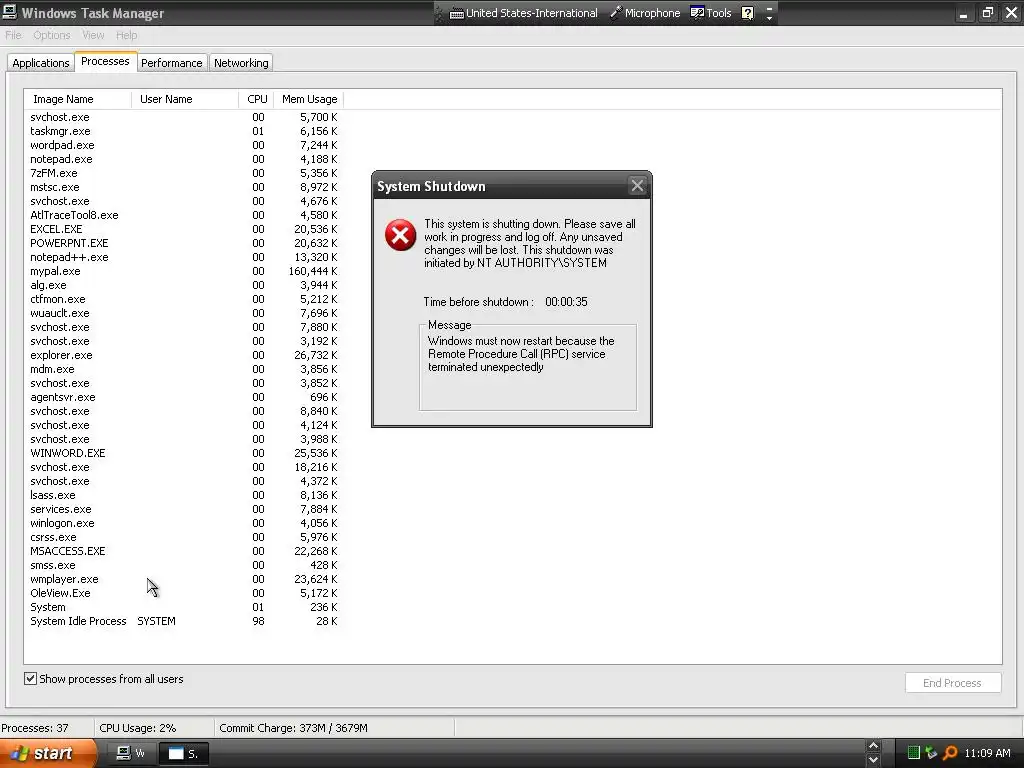Sort by Mem Usage column header
The height and width of the screenshot is (768, 1024).
[309, 99]
